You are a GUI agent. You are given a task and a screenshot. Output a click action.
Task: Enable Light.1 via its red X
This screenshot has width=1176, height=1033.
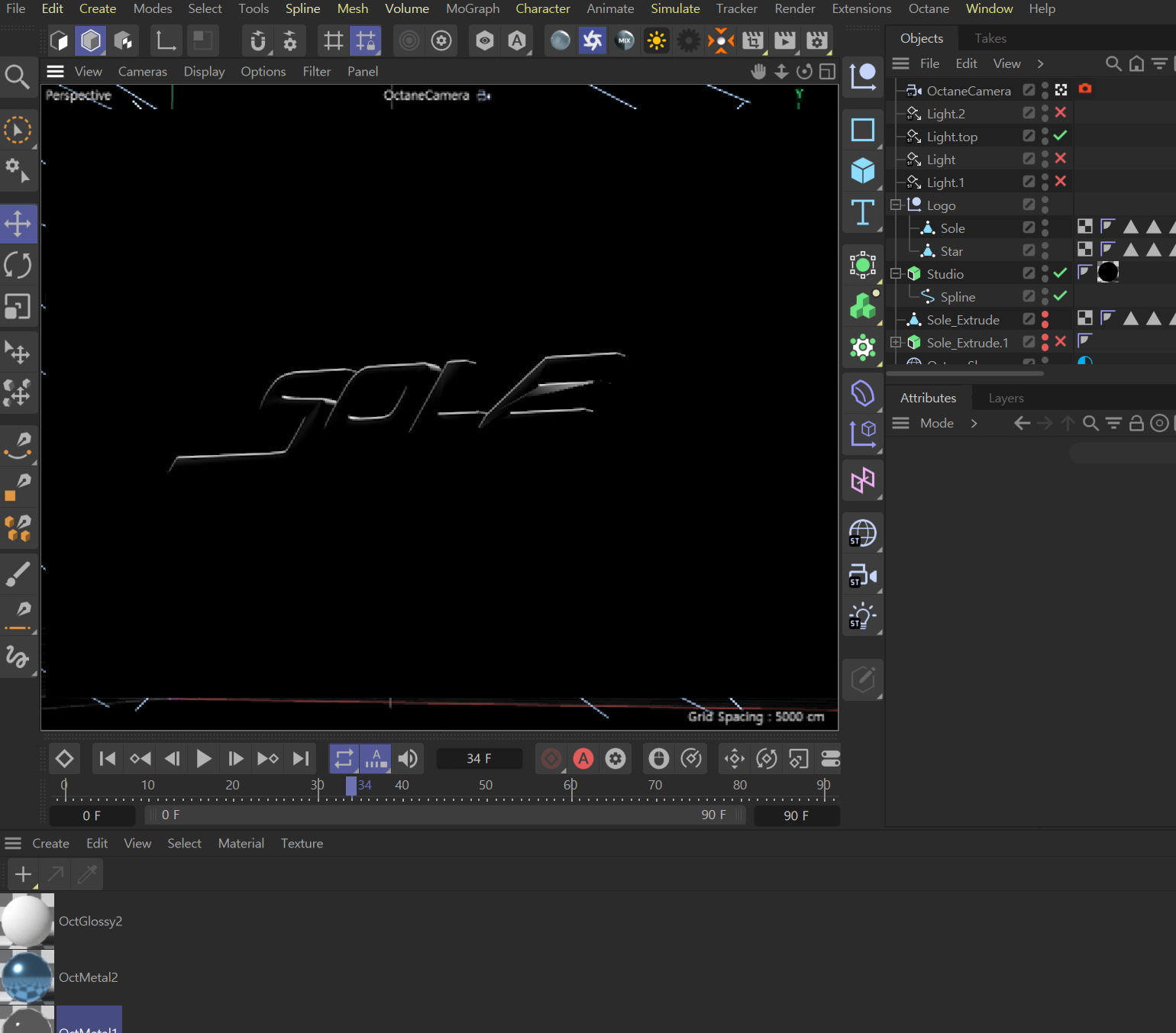1060,181
